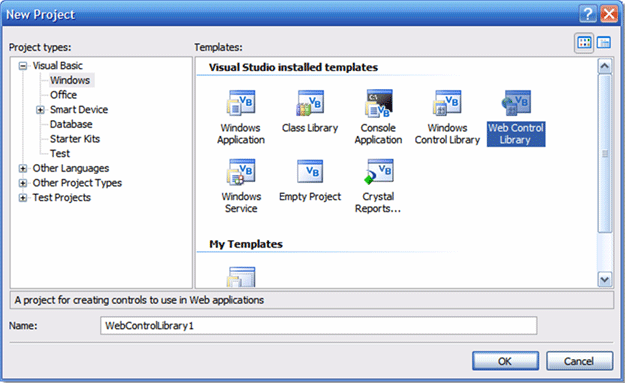Image resolution: width=625 pixels, height=383 pixels.
Task: Expand the Test Projects node
Action: (x=23, y=198)
